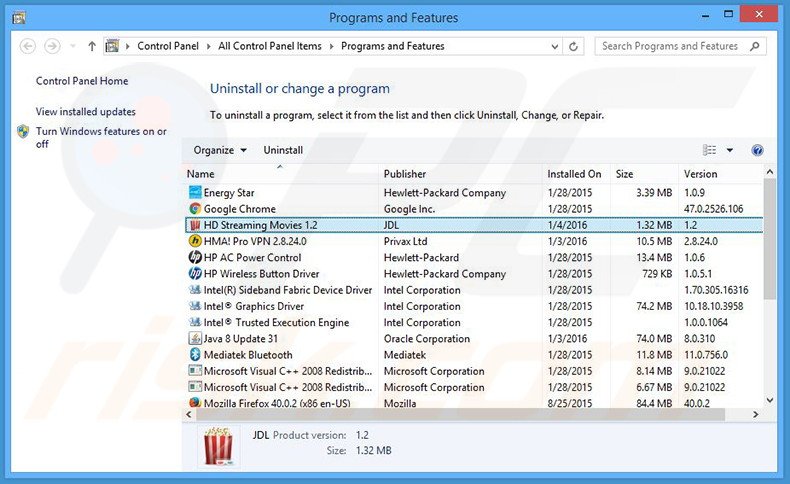
Task: Click the Oracle Corporation publisher cell
Action: point(427,338)
